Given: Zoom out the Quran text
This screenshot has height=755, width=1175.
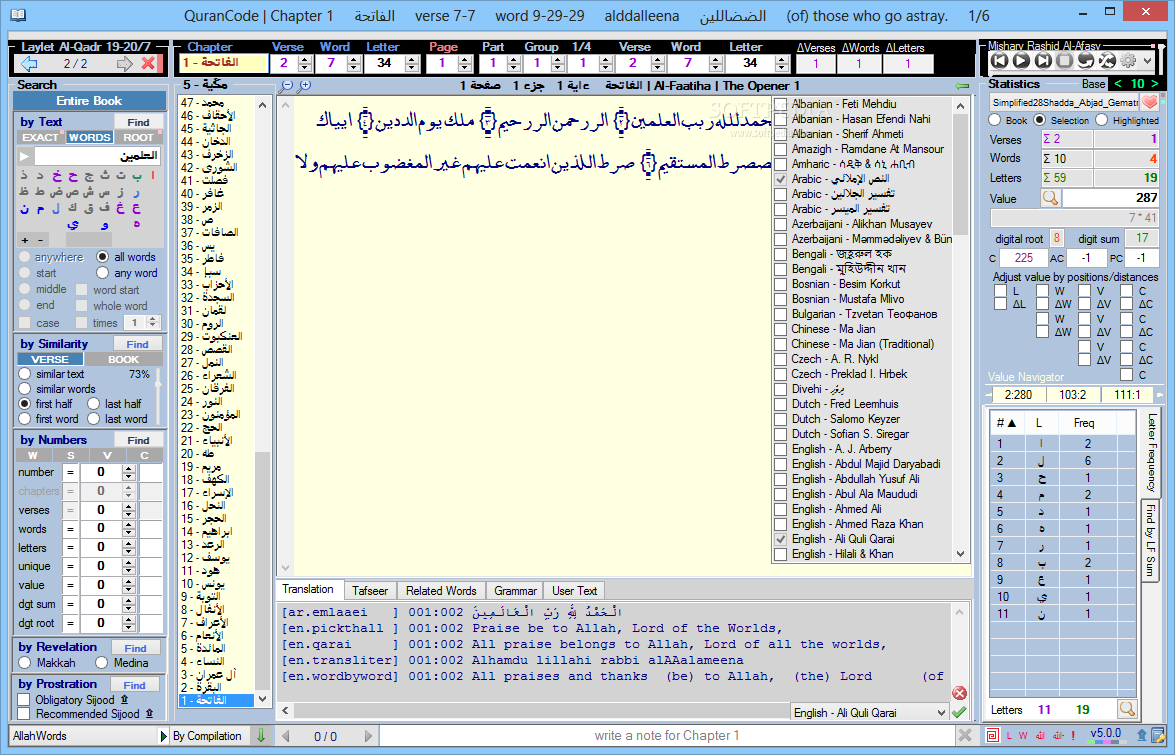Looking at the screenshot, I should pos(286,86).
